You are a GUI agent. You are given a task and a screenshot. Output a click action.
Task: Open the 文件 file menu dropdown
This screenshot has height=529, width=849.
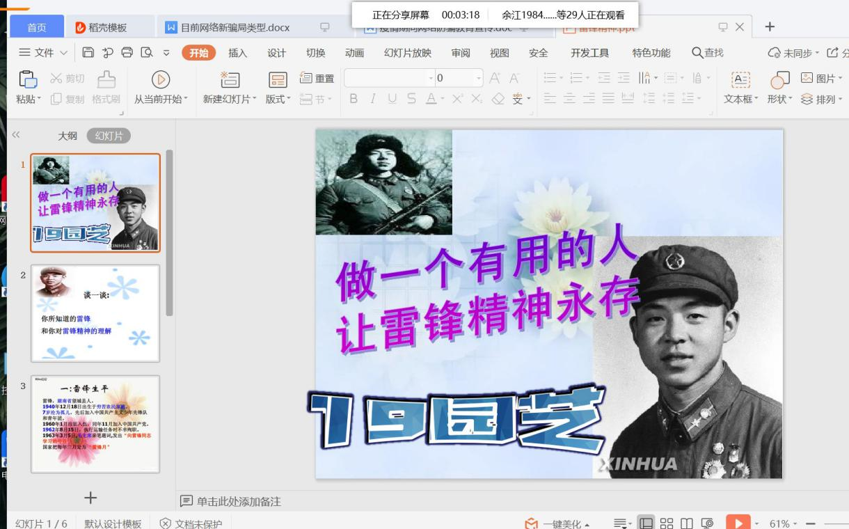tap(43, 52)
